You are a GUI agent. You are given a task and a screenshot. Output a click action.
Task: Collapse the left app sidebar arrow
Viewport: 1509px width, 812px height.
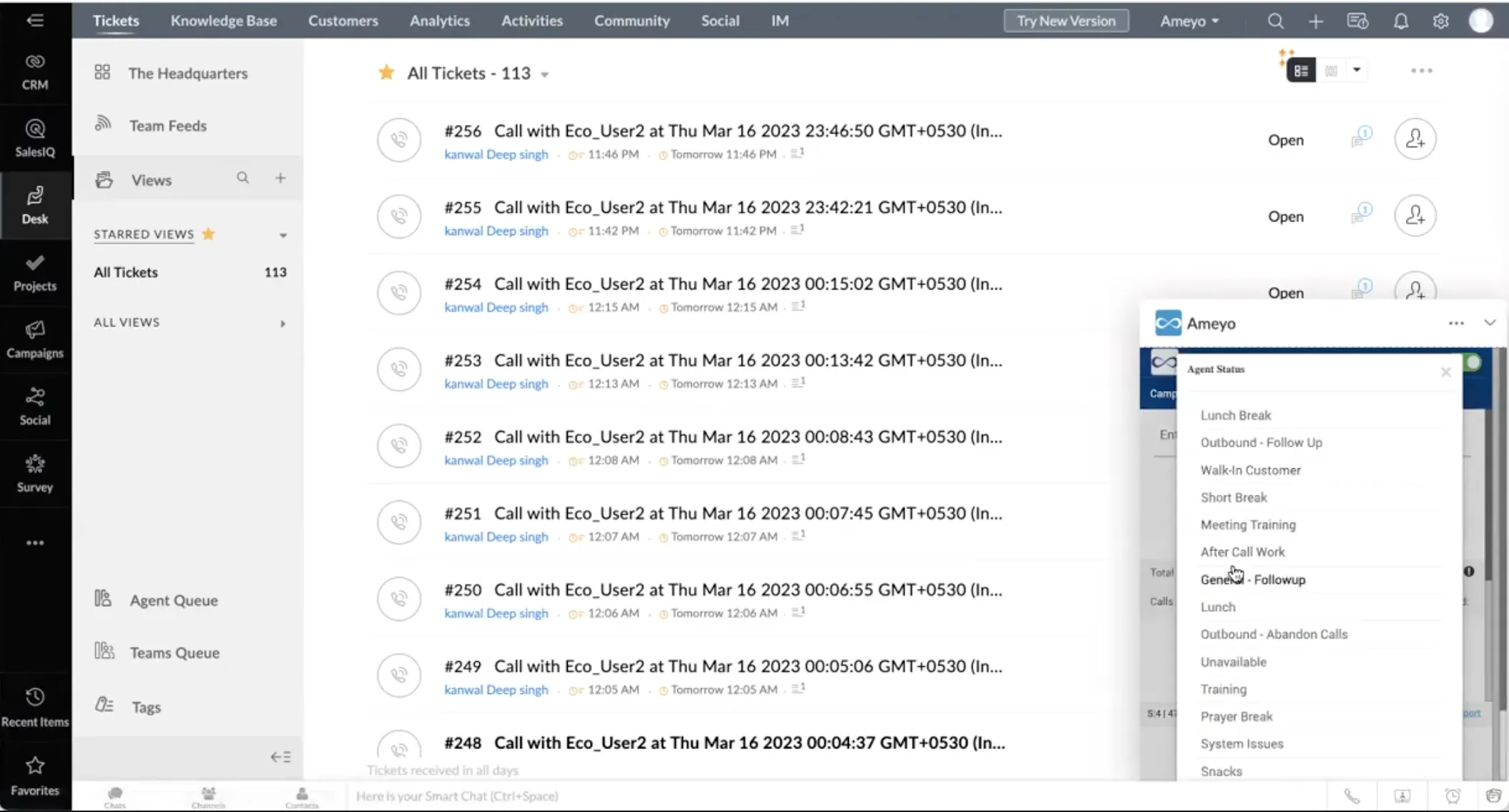[x=35, y=20]
